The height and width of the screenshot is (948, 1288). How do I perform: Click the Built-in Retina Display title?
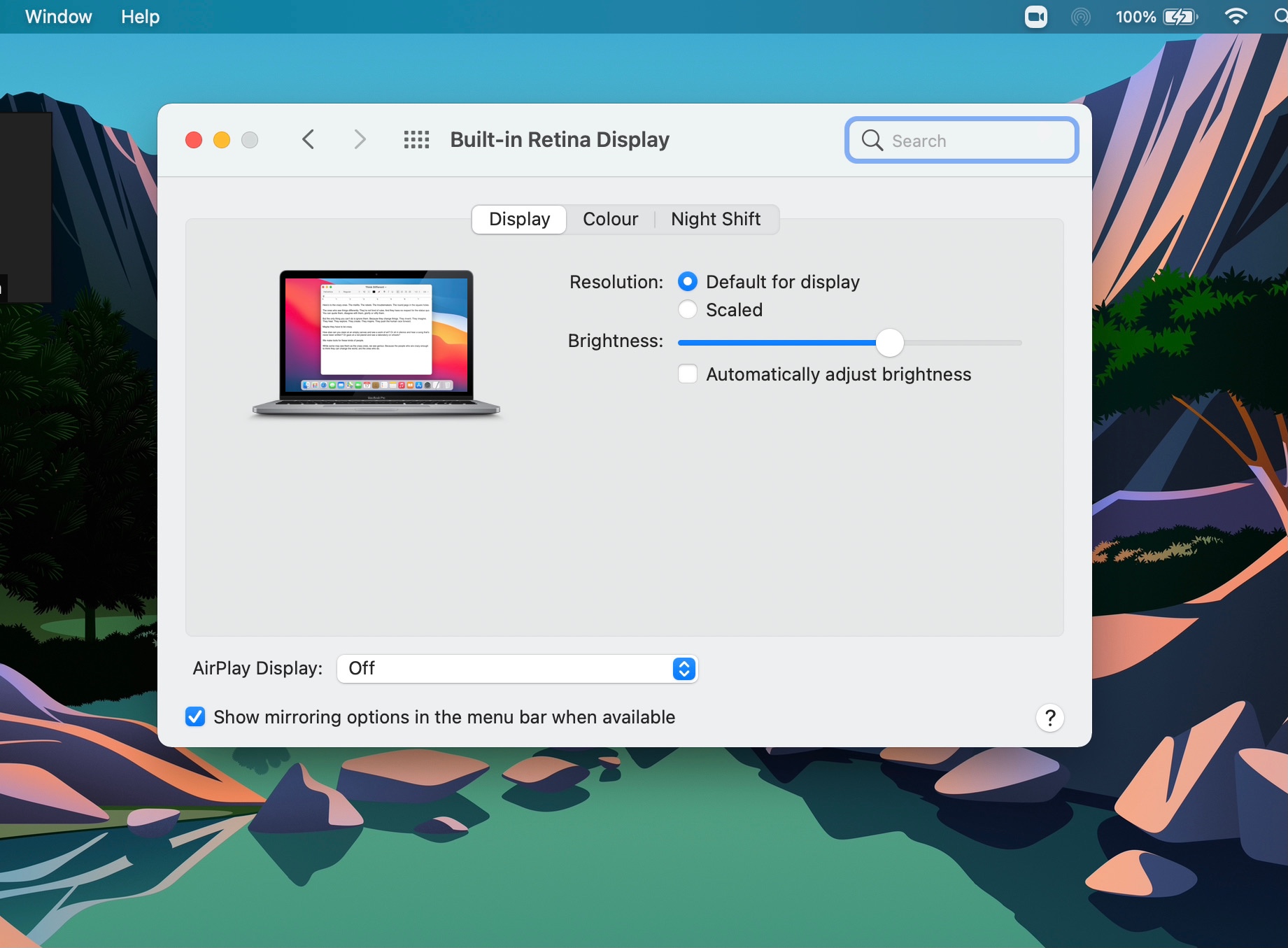[560, 140]
